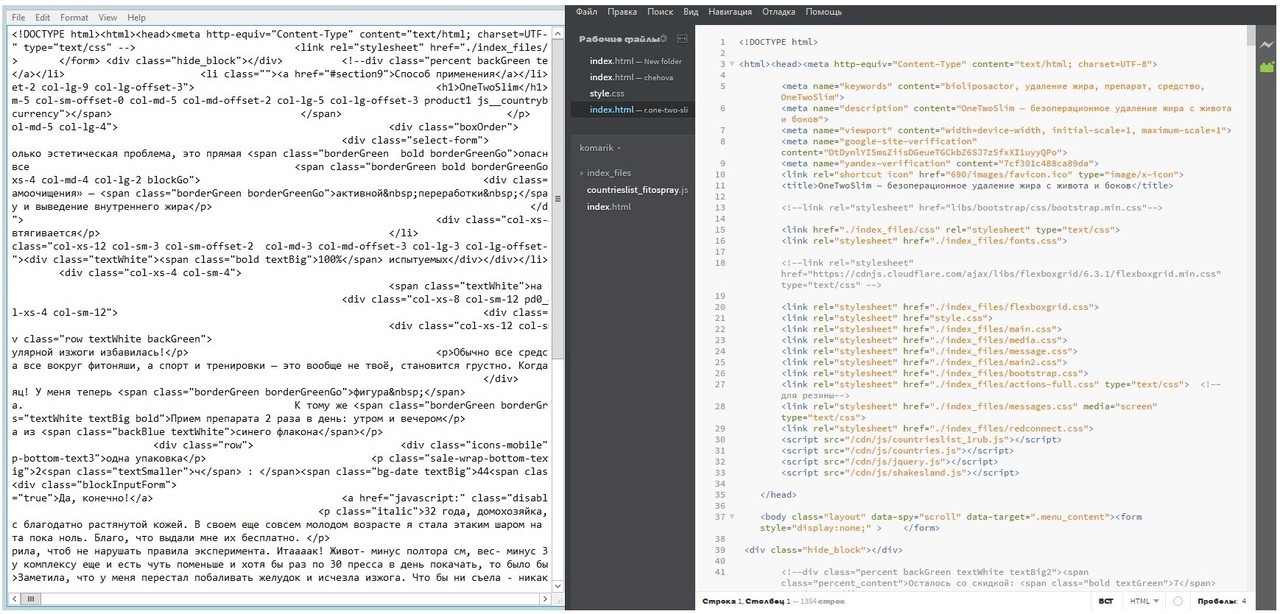Click cursor position Строка 1, Столбец 1
The image size is (1280, 614).
[746, 601]
